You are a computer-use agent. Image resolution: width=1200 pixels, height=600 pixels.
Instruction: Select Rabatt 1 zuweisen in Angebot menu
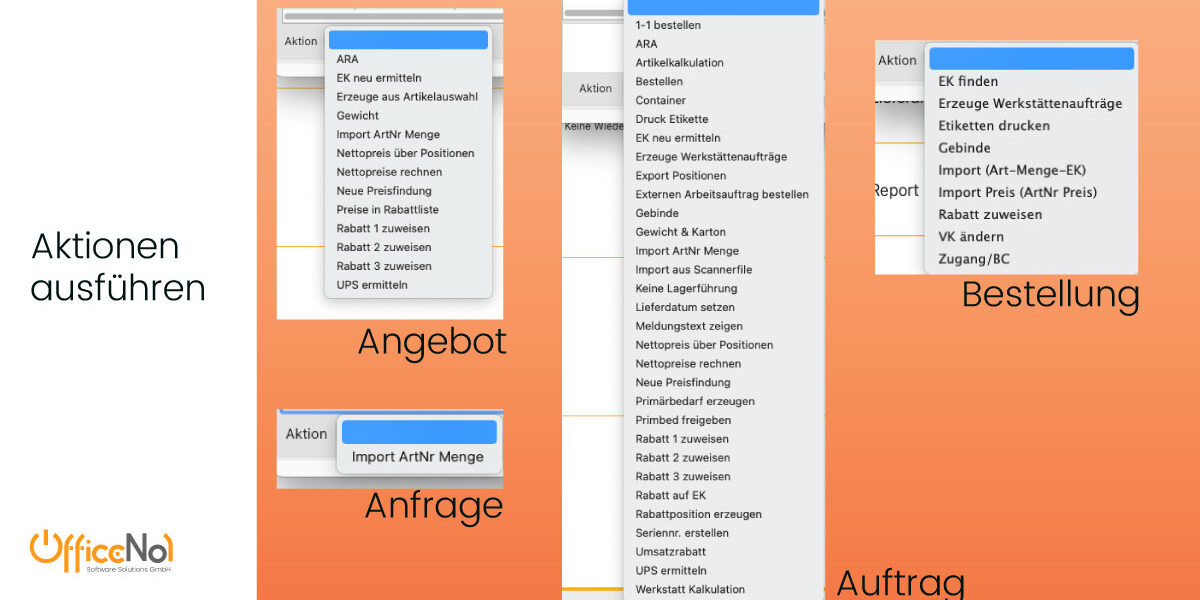[384, 229]
